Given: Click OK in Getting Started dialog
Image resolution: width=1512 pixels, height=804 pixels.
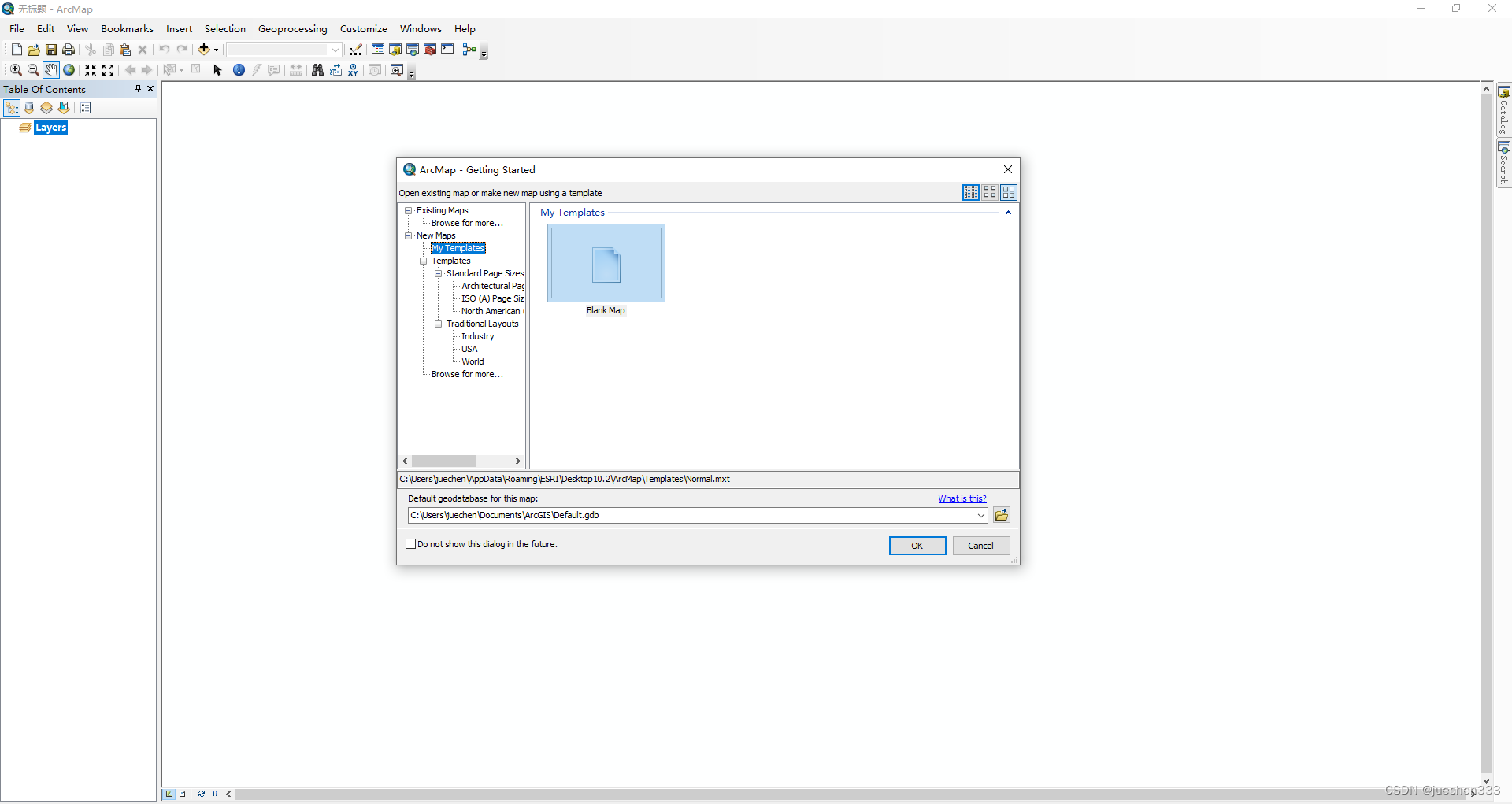Looking at the screenshot, I should click(917, 546).
